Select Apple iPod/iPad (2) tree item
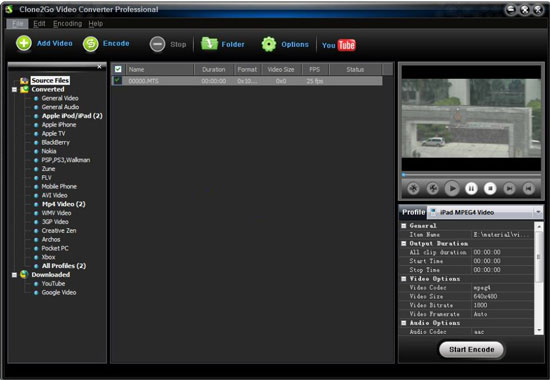Viewport: 550px width, 380px height. pyautogui.click(x=72, y=116)
